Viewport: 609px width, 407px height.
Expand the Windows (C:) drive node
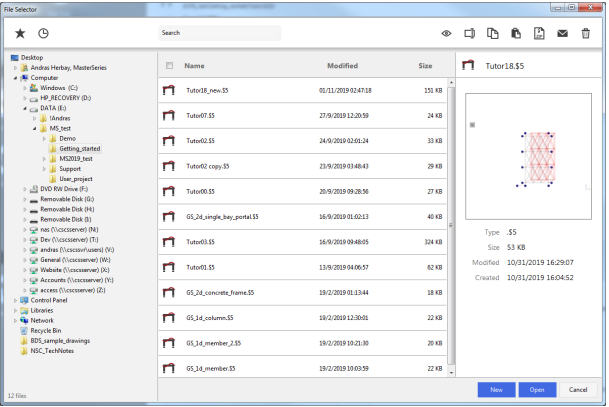click(24, 88)
